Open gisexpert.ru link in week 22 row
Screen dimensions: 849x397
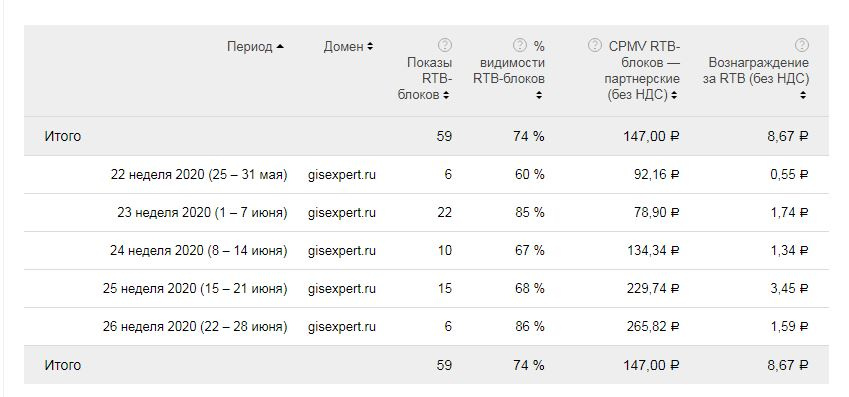click(x=342, y=175)
